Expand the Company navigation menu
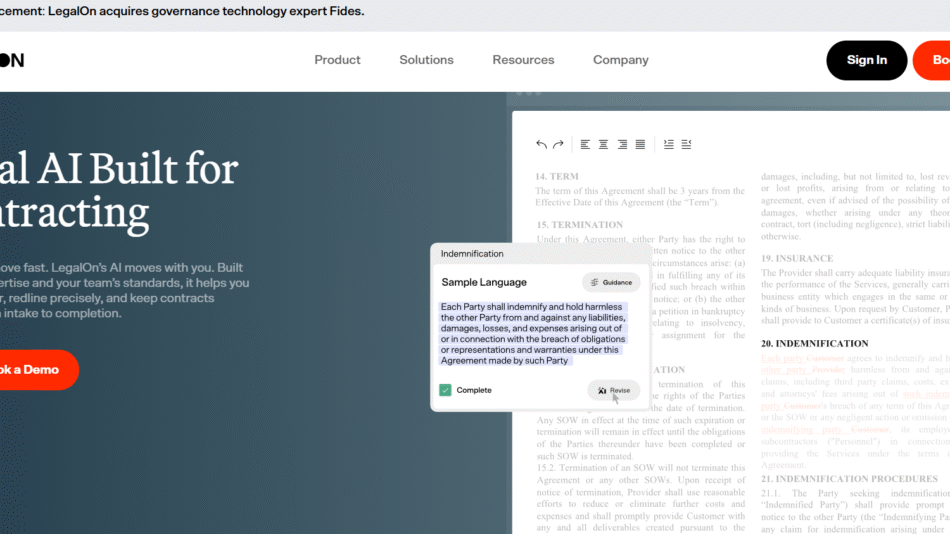Image resolution: width=950 pixels, height=534 pixels. [620, 60]
